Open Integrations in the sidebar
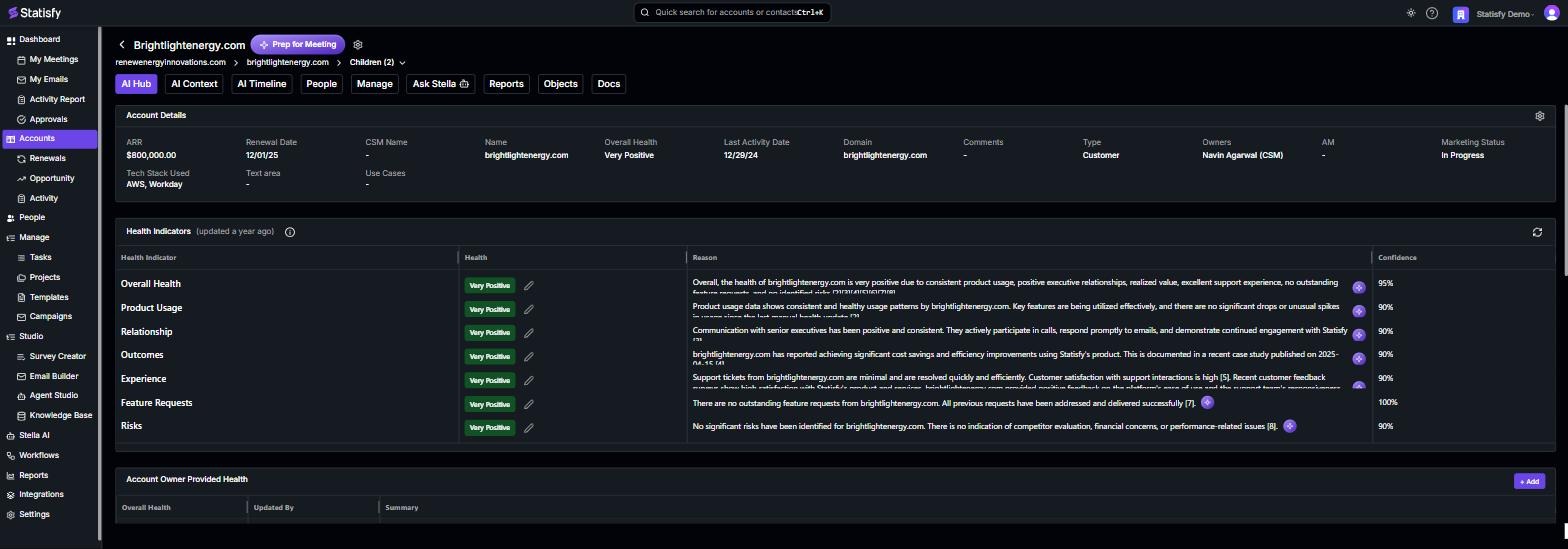The image size is (1568, 549). click(41, 495)
